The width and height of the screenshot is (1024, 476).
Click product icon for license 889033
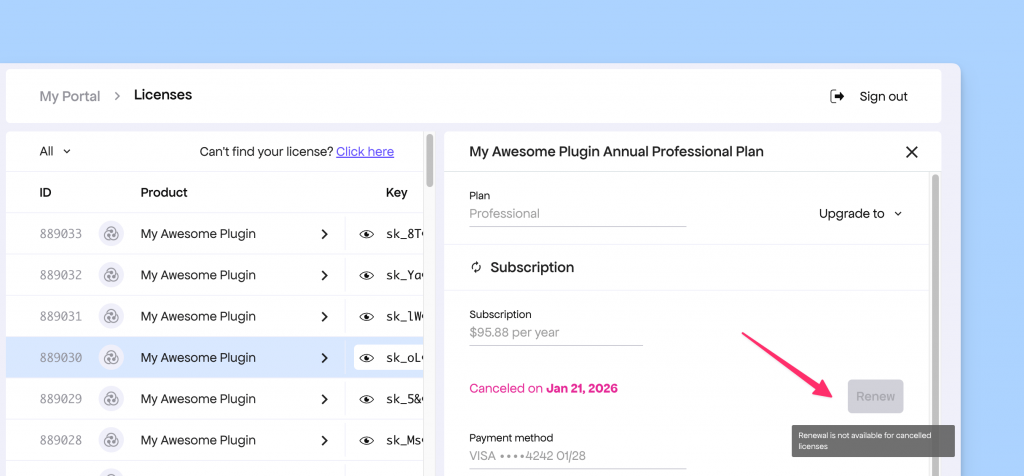tap(111, 234)
